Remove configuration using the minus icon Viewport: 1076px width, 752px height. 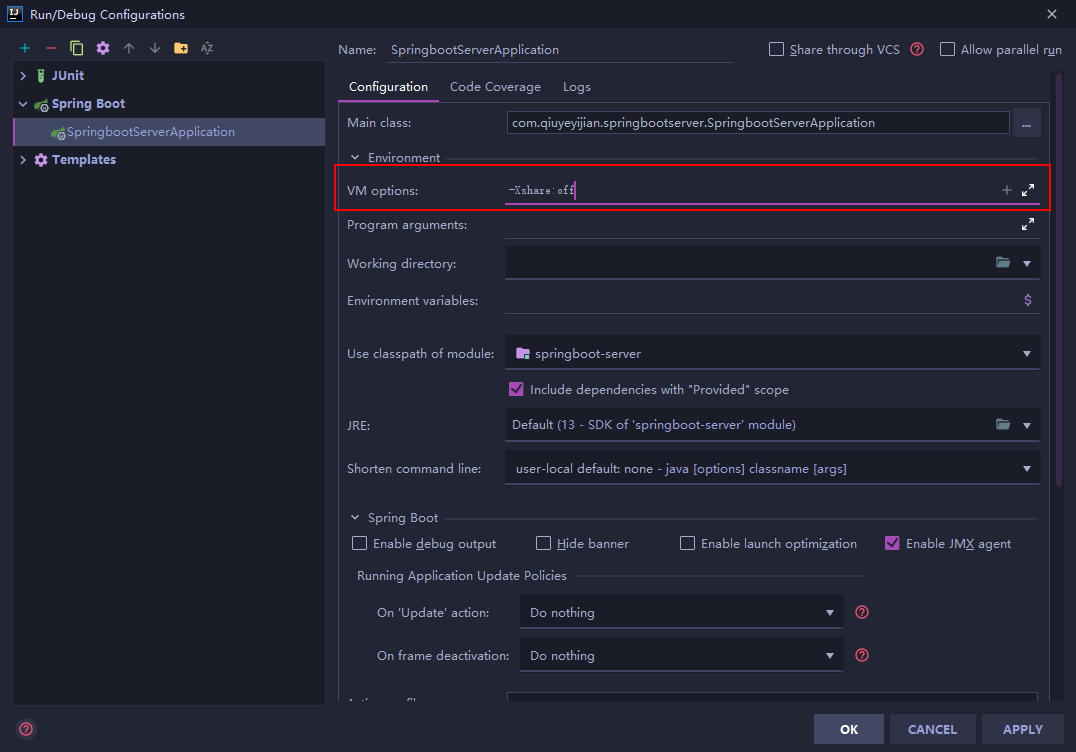[51, 48]
